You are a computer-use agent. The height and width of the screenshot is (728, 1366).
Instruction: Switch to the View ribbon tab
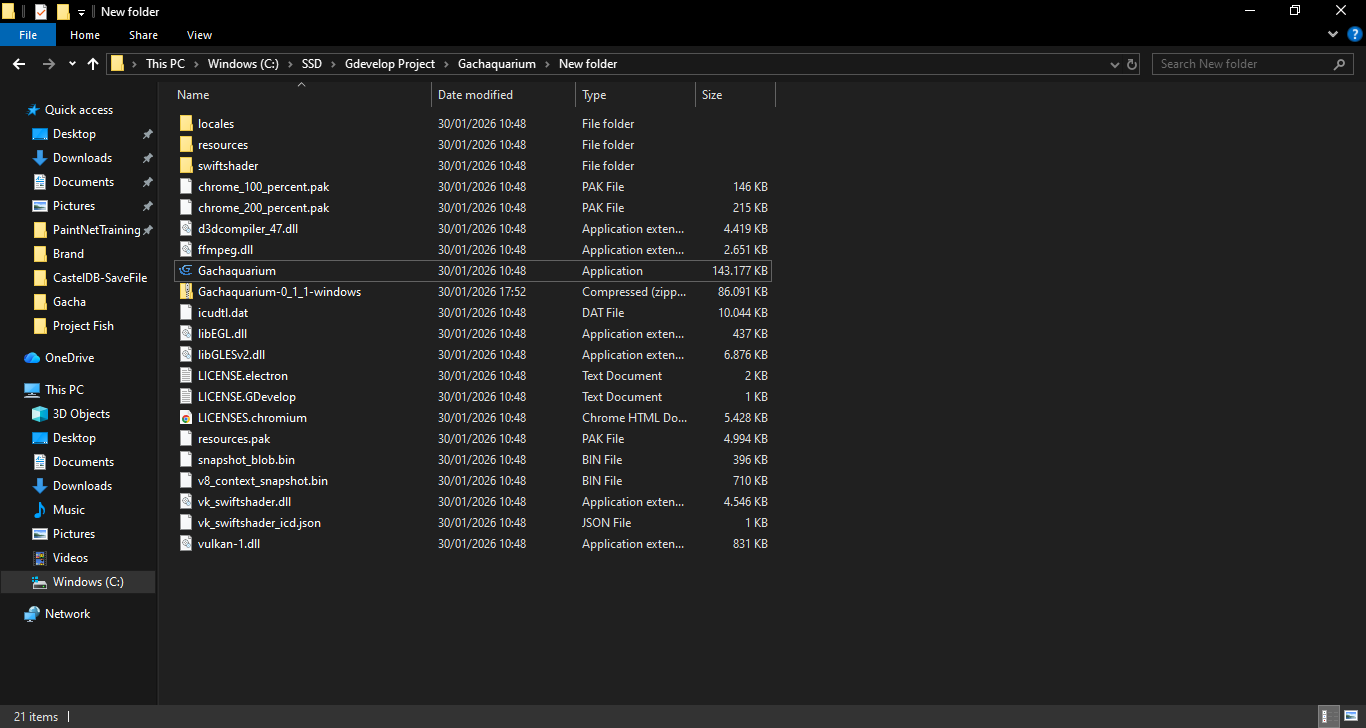199,35
